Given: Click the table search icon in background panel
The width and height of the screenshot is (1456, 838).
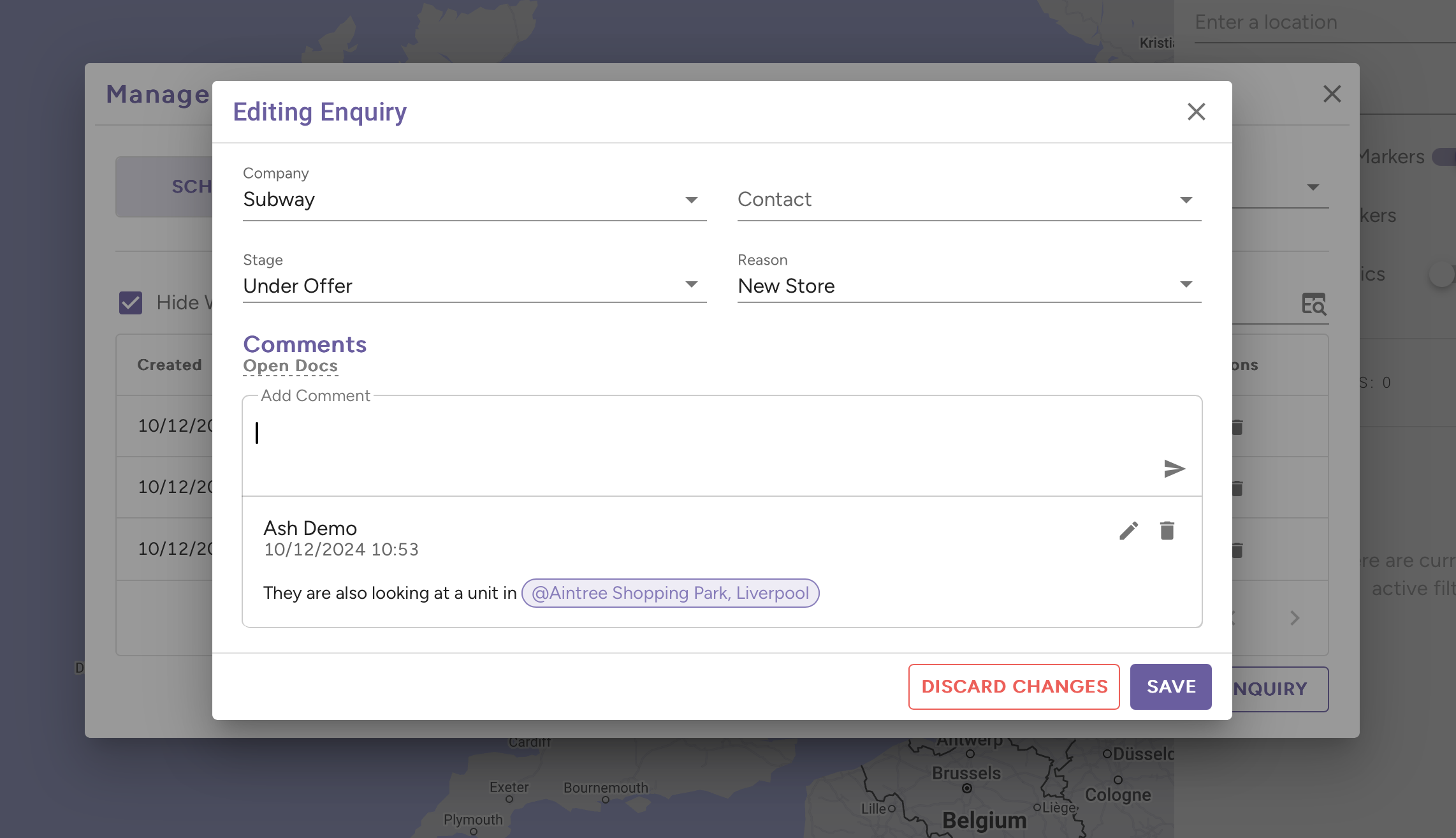Looking at the screenshot, I should [x=1314, y=304].
